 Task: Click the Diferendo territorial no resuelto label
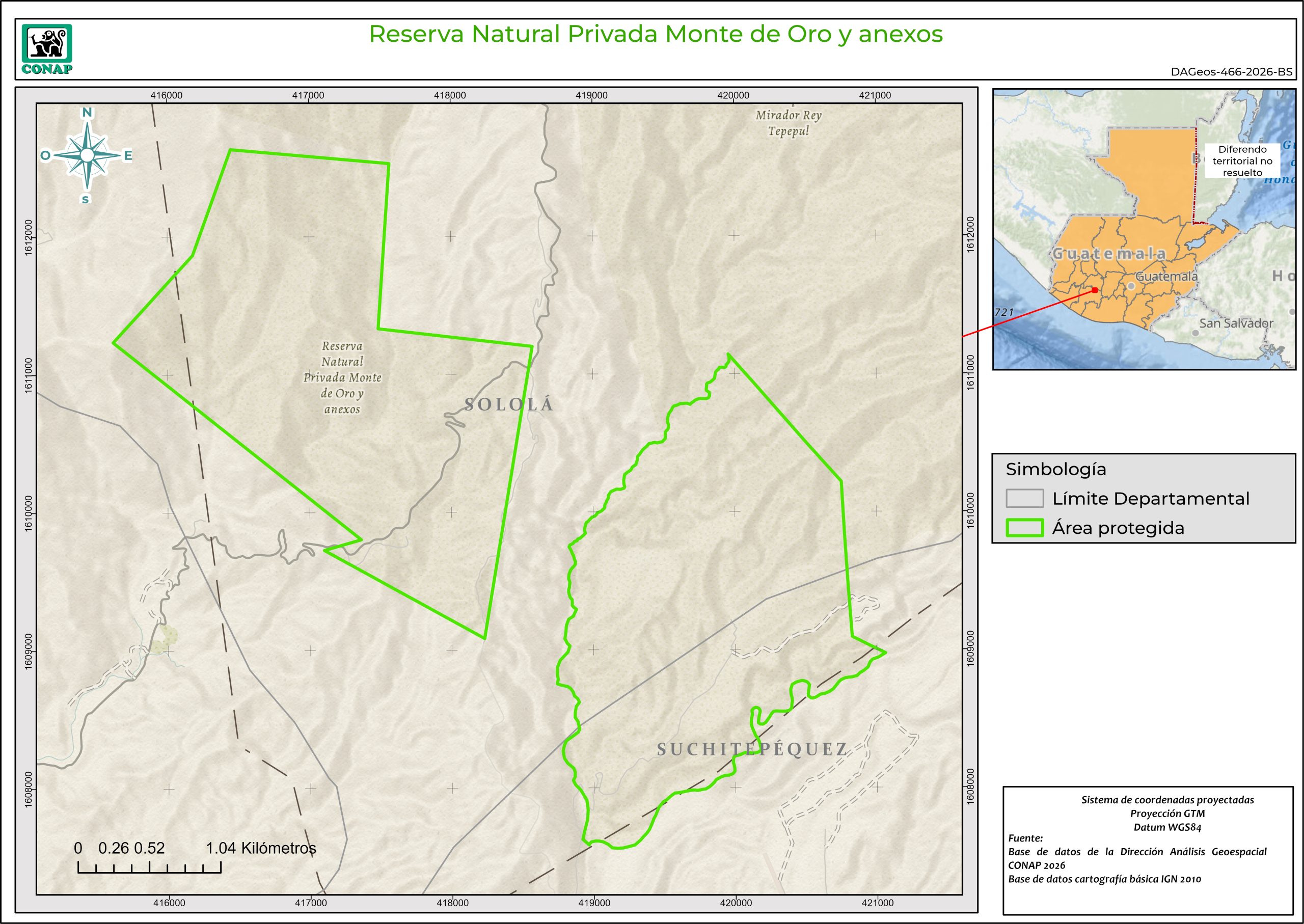1242,161
